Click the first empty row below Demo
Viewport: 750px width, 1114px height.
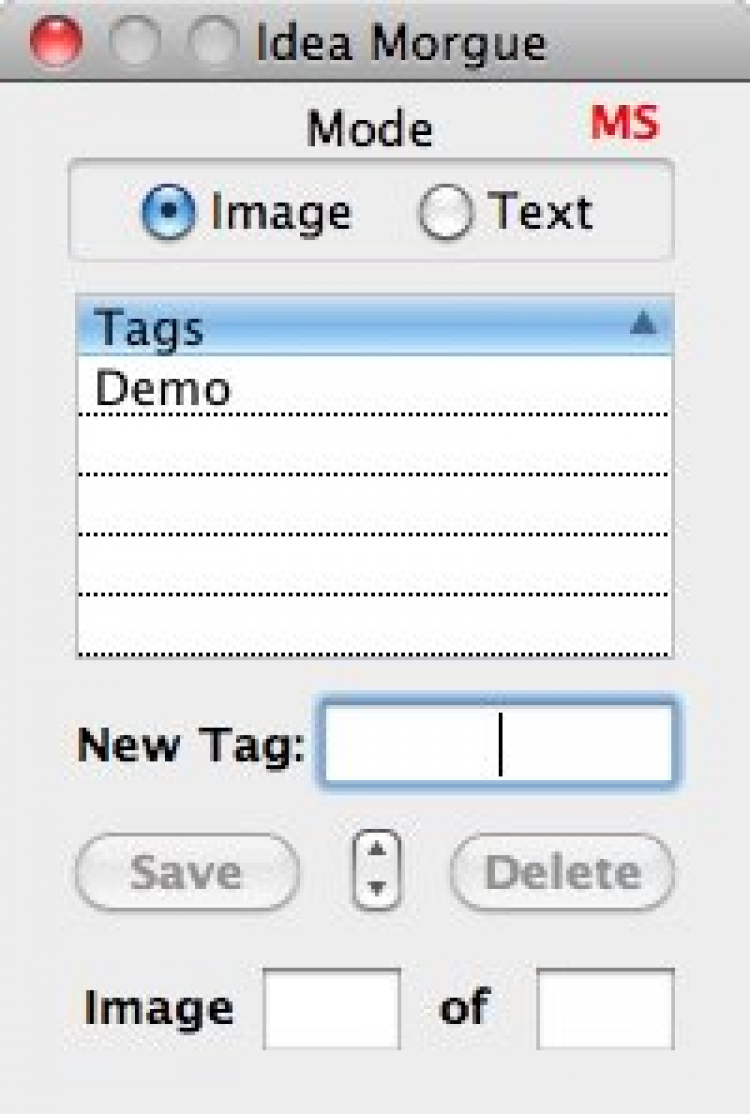point(375,444)
